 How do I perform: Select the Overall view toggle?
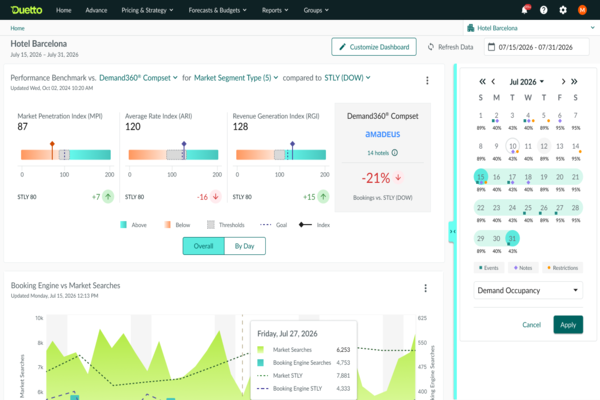(x=203, y=245)
